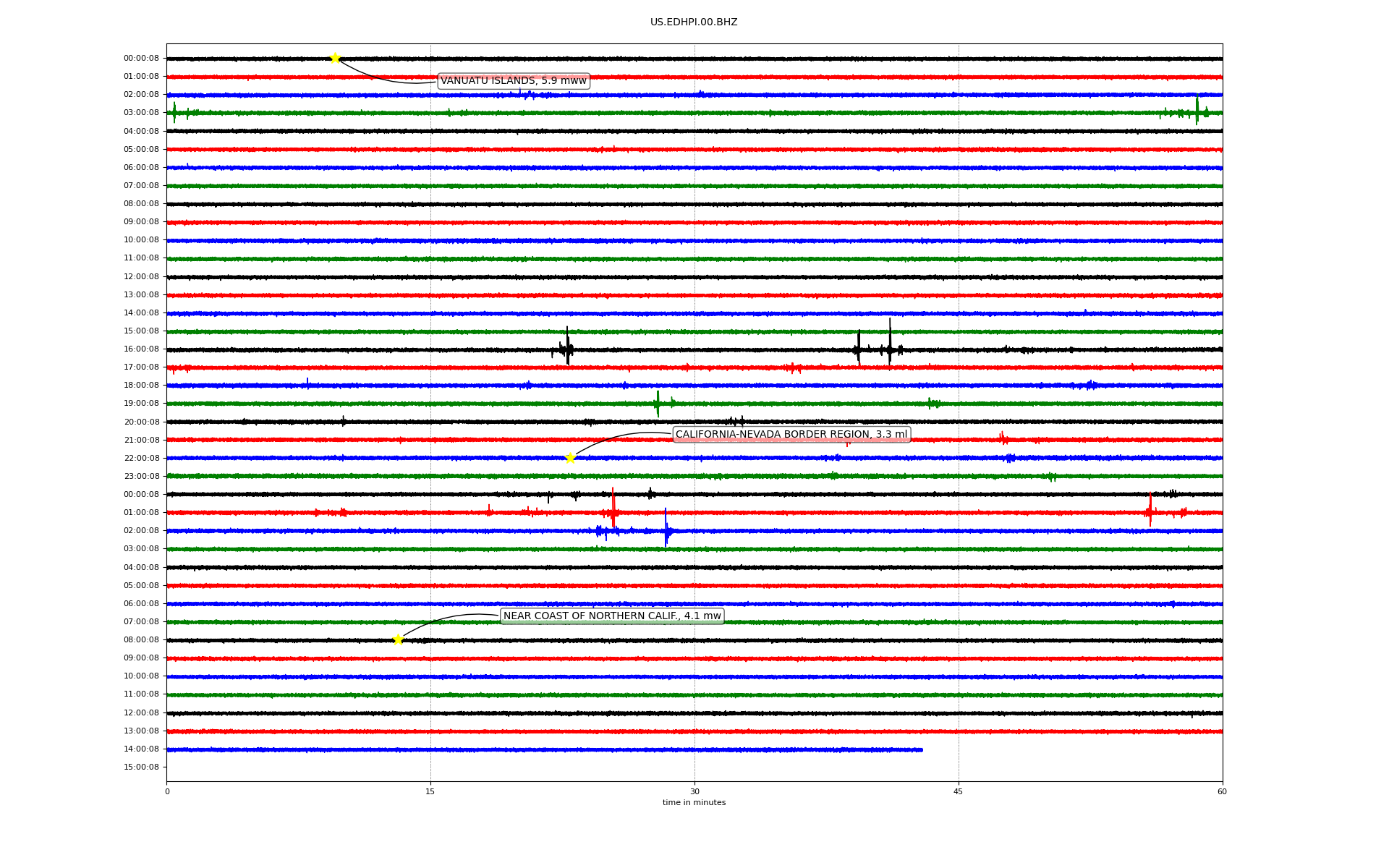Click the Vanuatu Islands earthquake star marker
The image size is (1389, 868).
(335, 58)
